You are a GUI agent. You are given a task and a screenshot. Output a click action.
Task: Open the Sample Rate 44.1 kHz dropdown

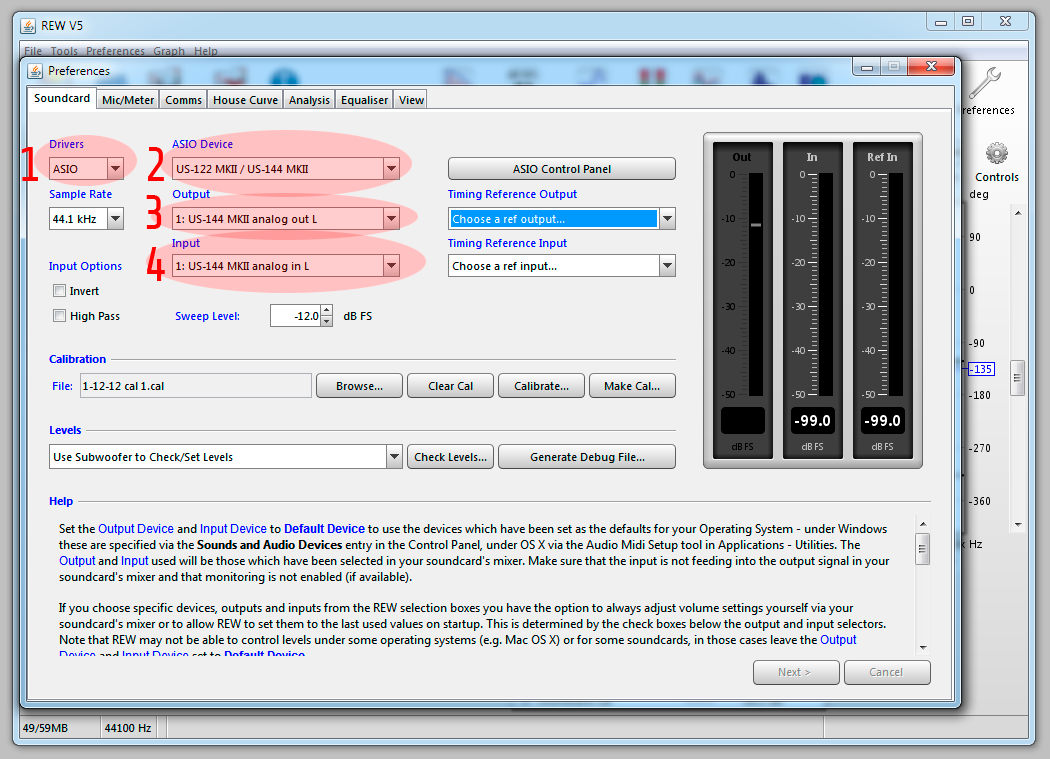[115, 218]
